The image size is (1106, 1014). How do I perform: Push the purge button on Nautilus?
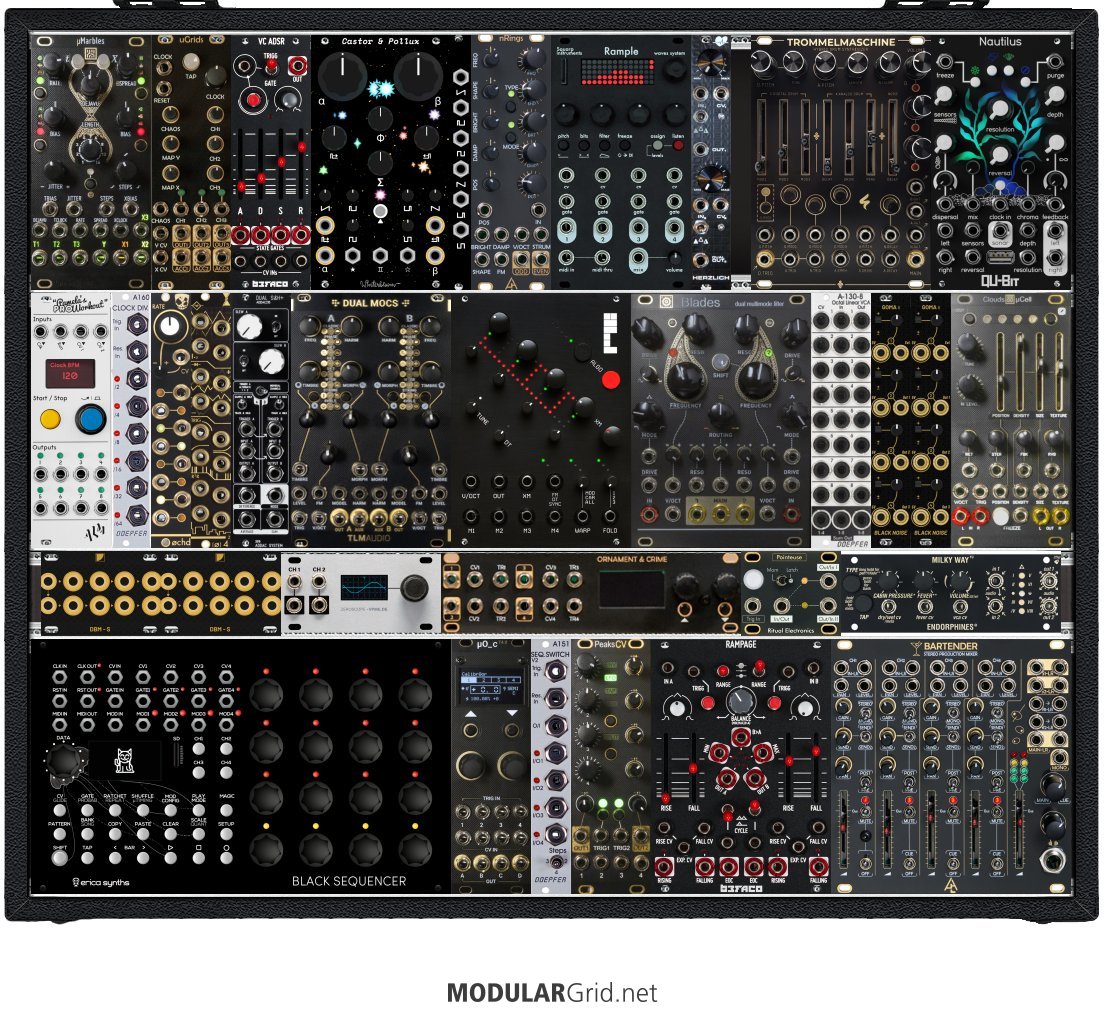pyautogui.click(x=1026, y=82)
